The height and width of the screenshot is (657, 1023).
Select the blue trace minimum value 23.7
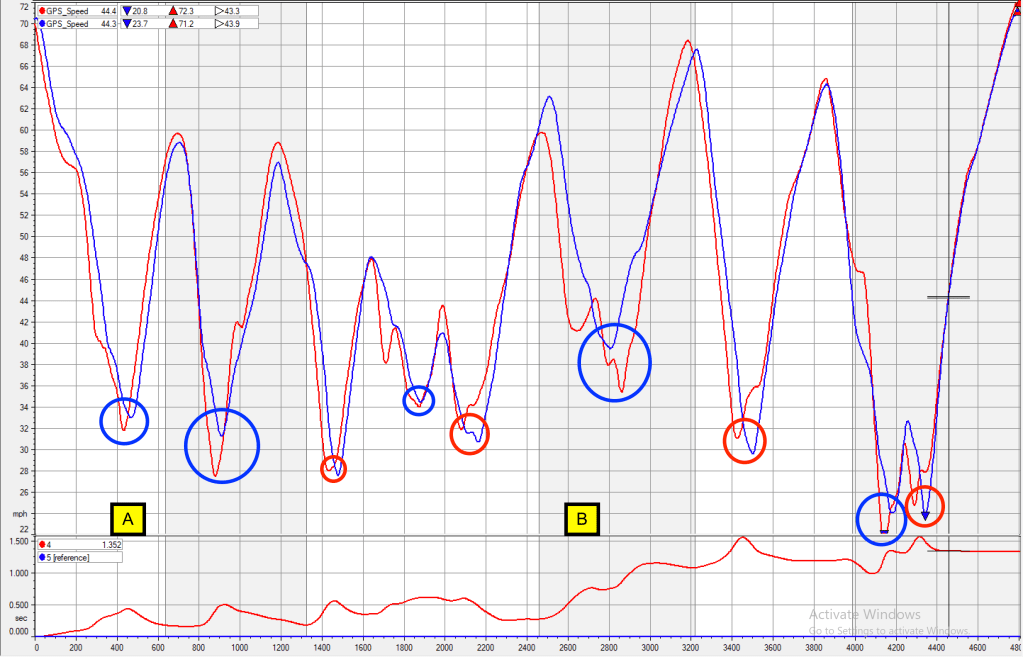coord(140,22)
